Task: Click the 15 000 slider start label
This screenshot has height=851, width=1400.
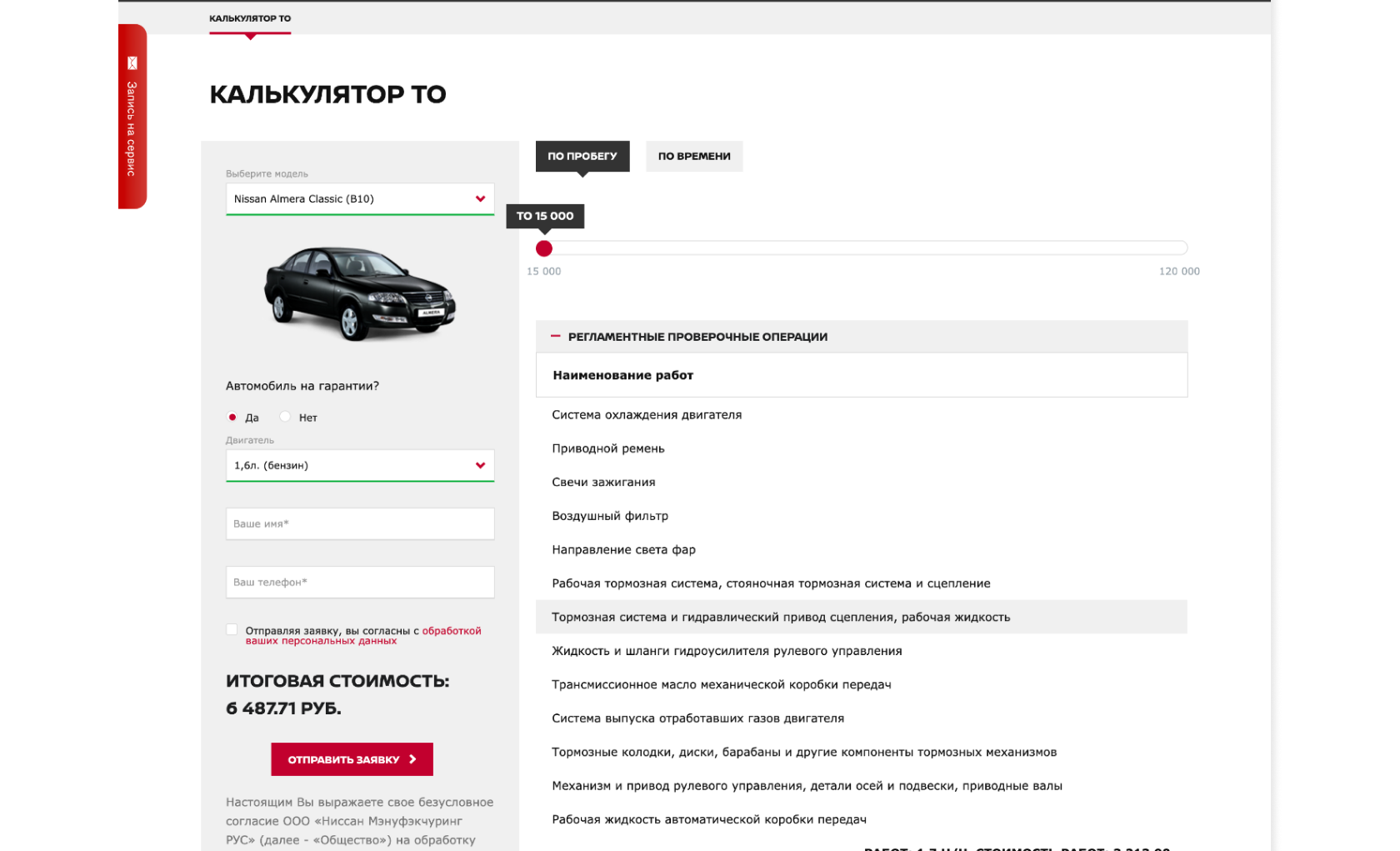Action: [544, 272]
